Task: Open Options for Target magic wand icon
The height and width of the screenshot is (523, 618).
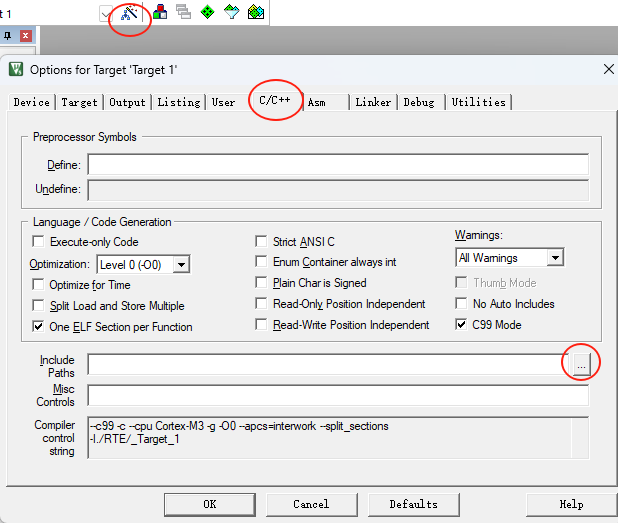Action: [129, 13]
